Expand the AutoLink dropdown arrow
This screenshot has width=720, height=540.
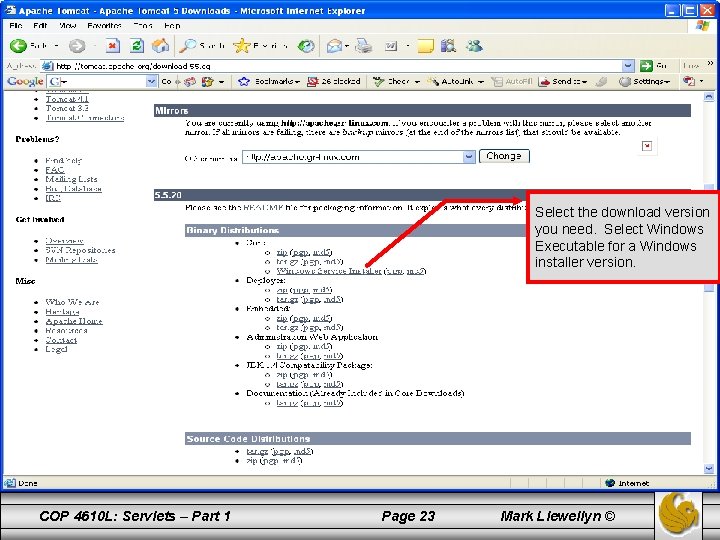(481, 82)
